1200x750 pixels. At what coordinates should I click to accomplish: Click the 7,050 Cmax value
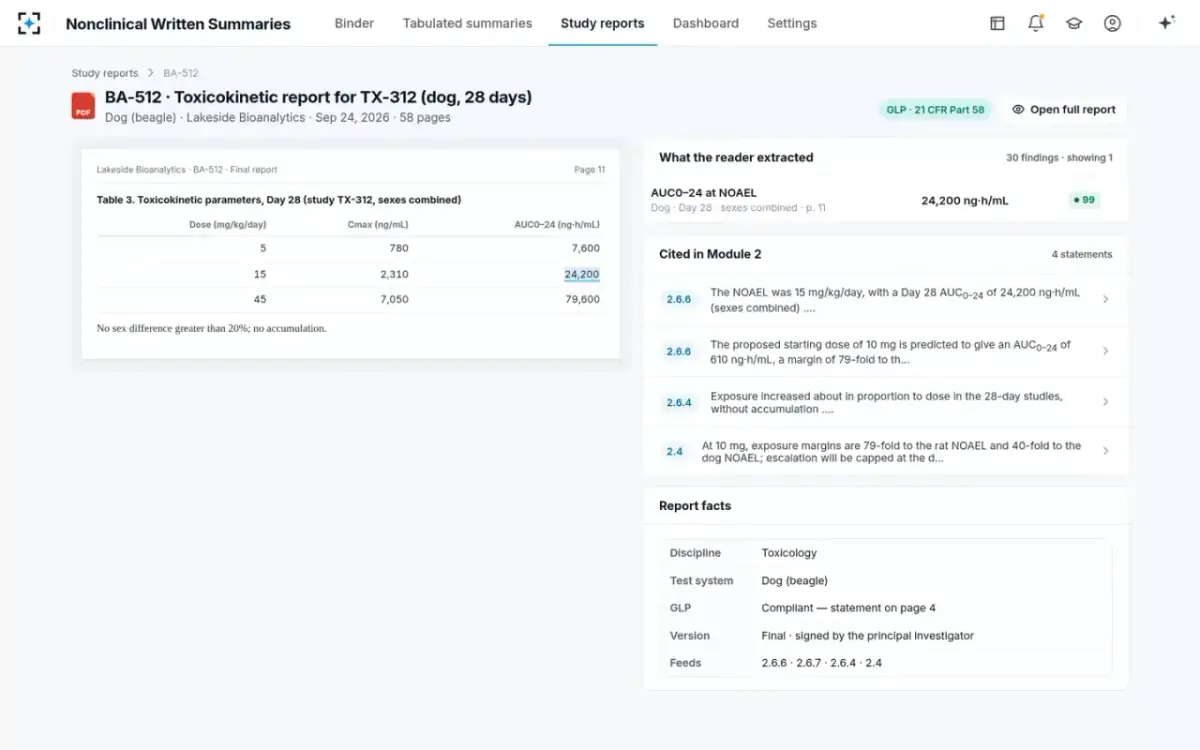(x=392, y=299)
